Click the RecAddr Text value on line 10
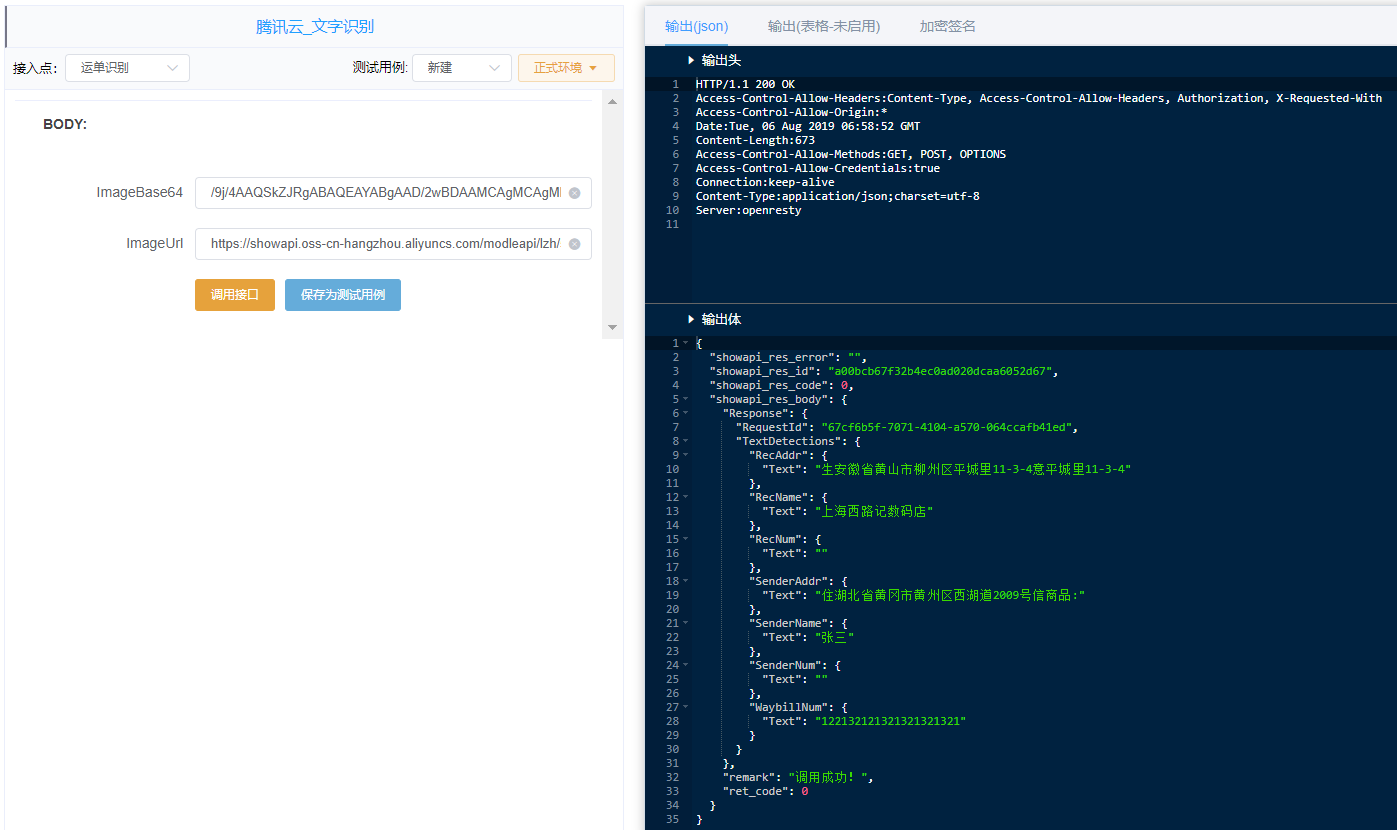 973,469
